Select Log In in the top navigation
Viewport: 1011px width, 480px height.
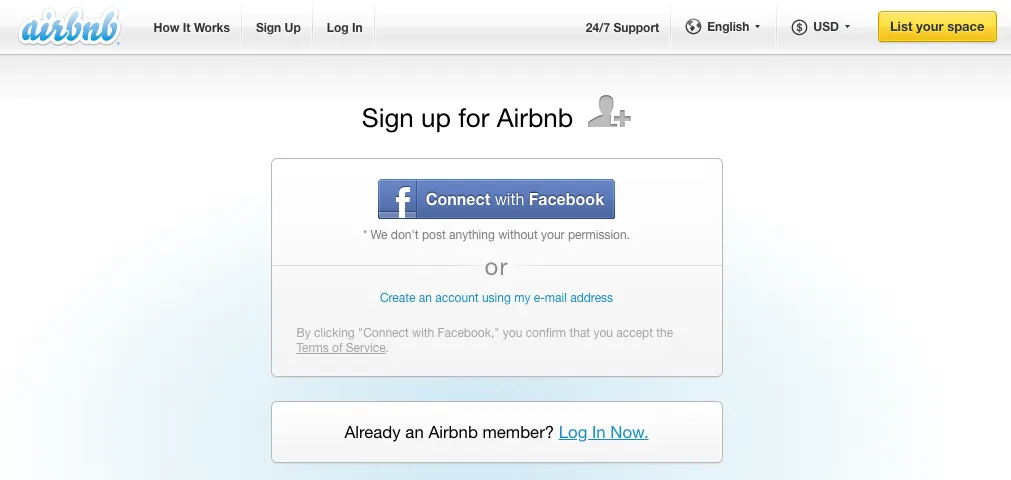tap(344, 28)
